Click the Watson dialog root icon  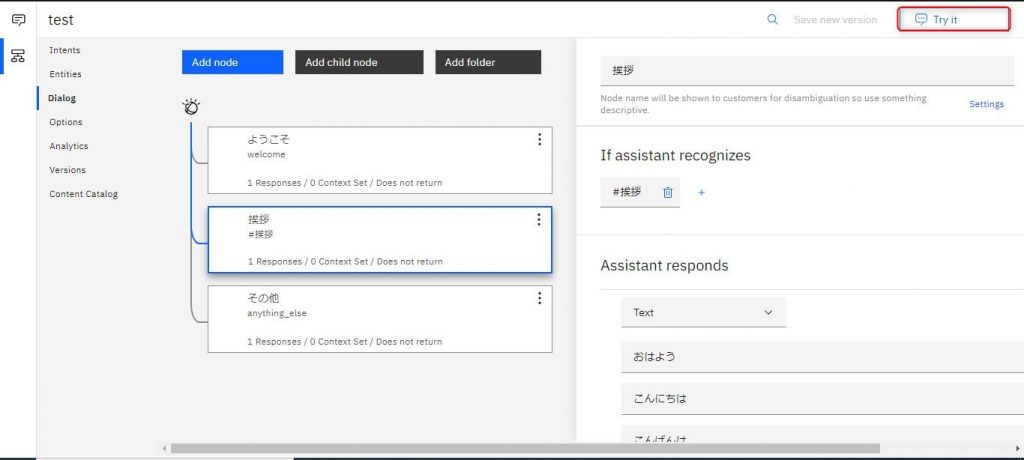click(x=191, y=107)
